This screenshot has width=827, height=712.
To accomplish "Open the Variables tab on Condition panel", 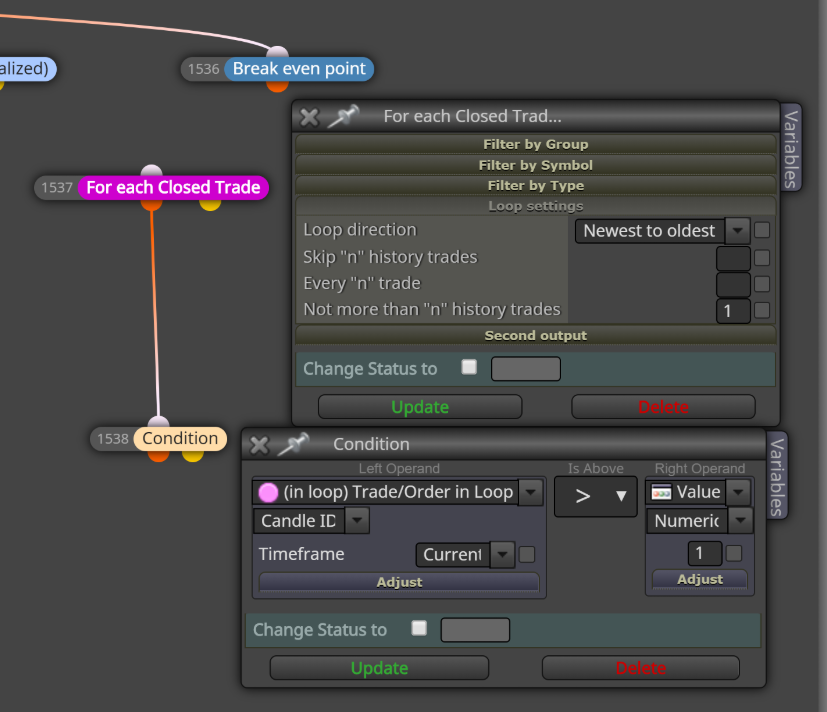I will [776, 476].
